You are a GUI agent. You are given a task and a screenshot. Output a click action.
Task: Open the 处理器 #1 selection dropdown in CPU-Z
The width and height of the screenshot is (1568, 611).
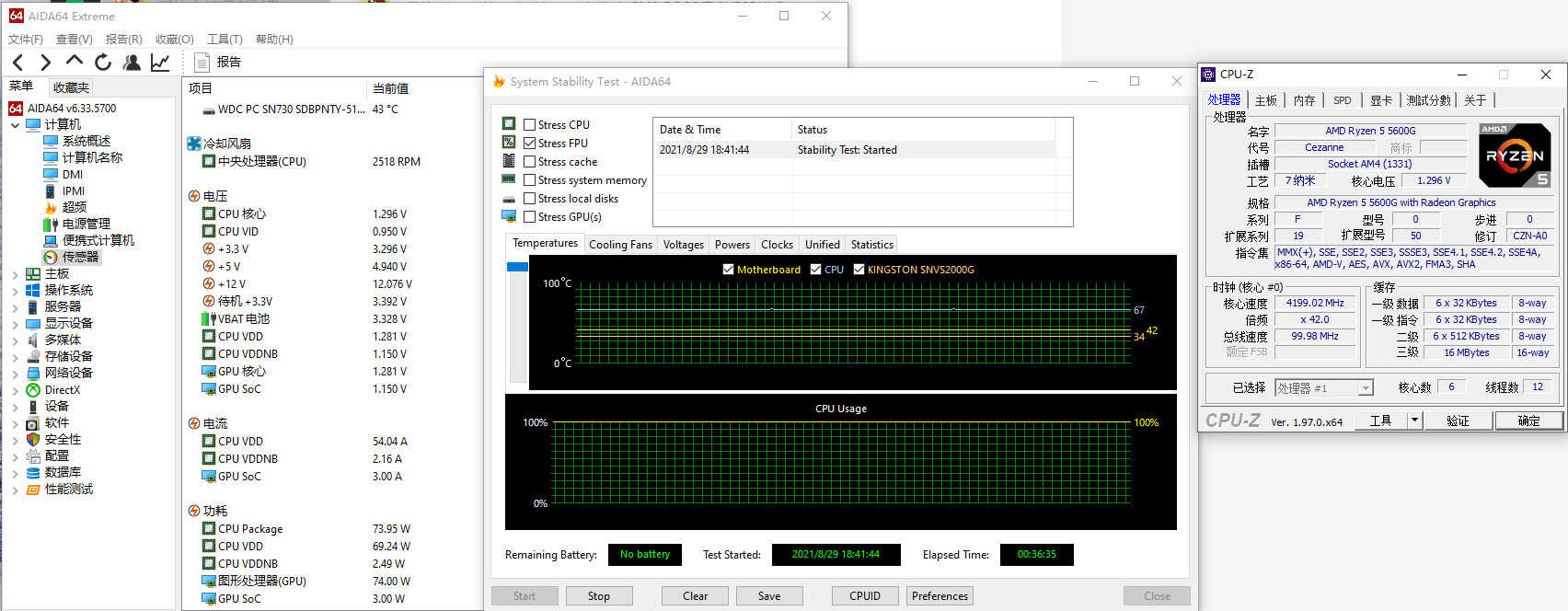point(1324,388)
